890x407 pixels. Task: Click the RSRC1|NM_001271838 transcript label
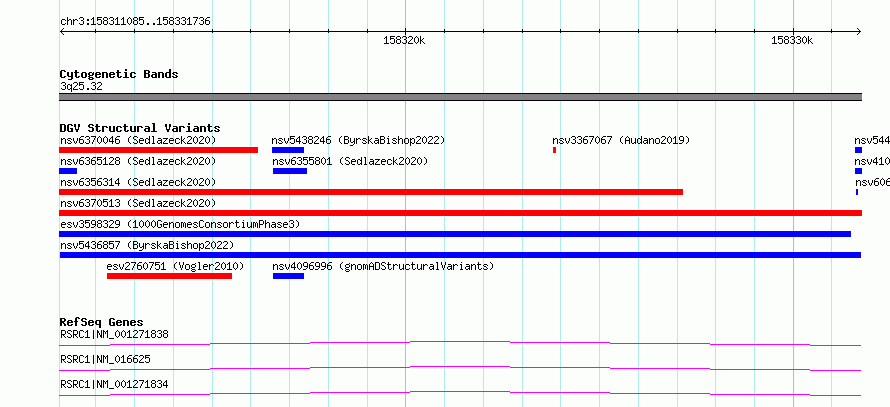click(114, 334)
